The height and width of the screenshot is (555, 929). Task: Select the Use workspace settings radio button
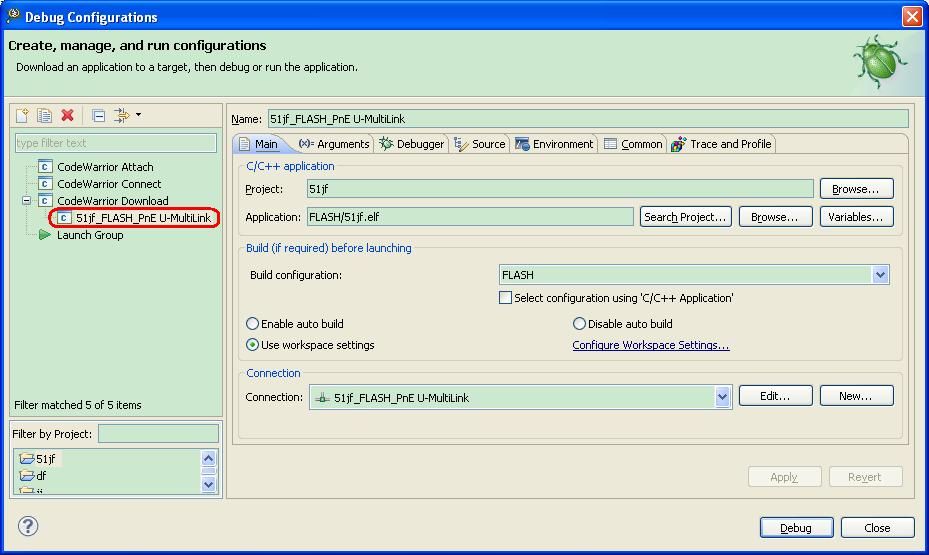pos(252,345)
